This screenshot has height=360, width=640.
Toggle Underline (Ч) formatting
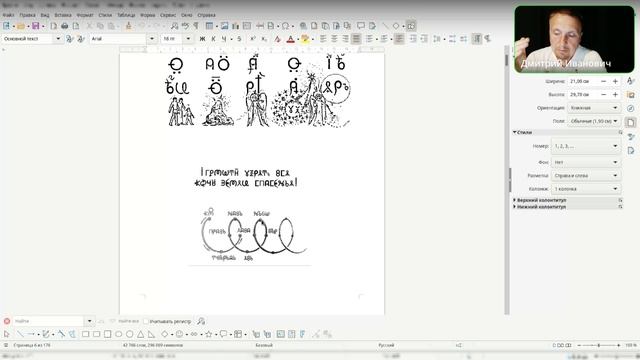click(x=224, y=39)
